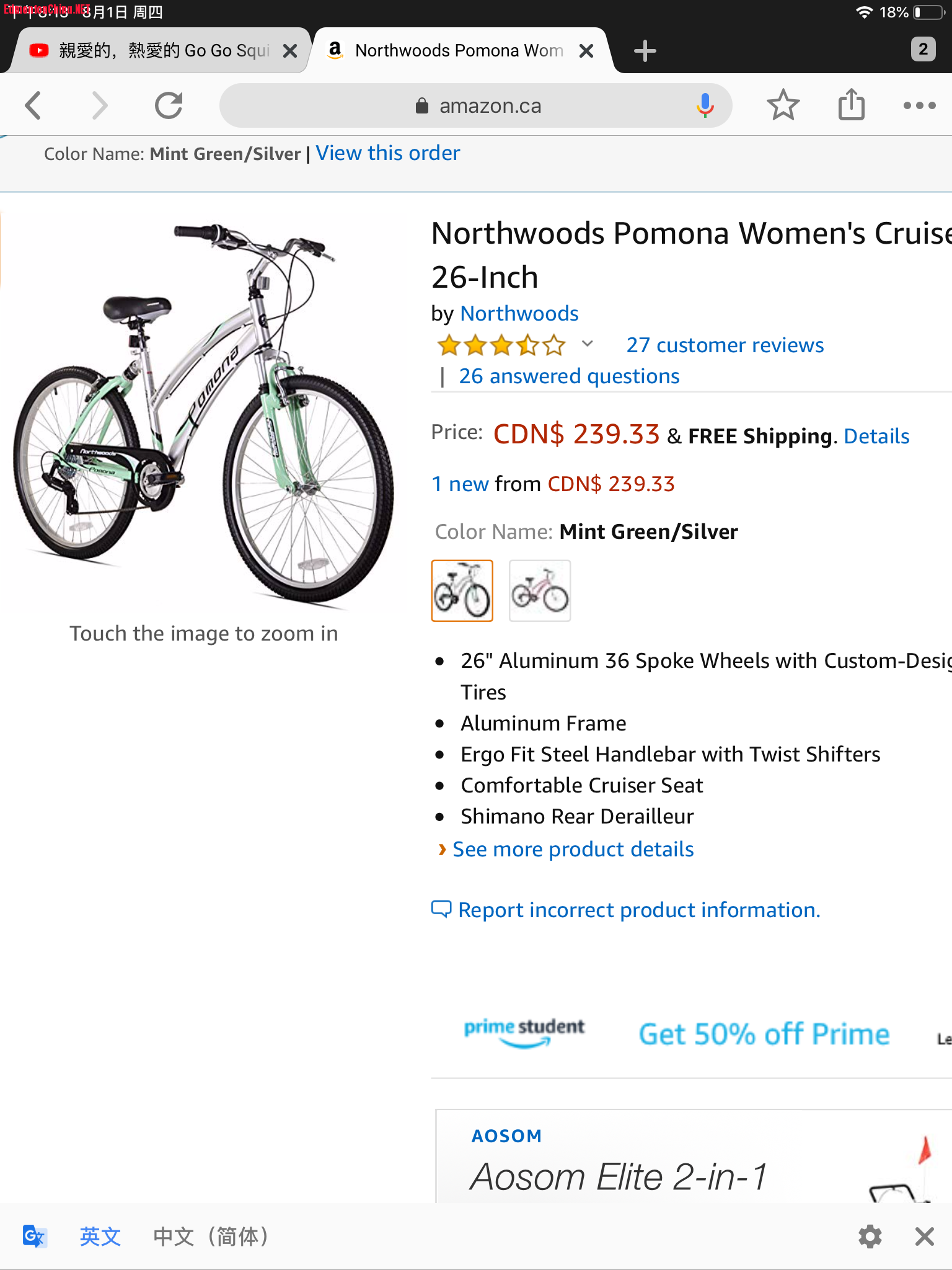
Task: Choose 英文 in the translate bar
Action: pyautogui.click(x=100, y=1237)
